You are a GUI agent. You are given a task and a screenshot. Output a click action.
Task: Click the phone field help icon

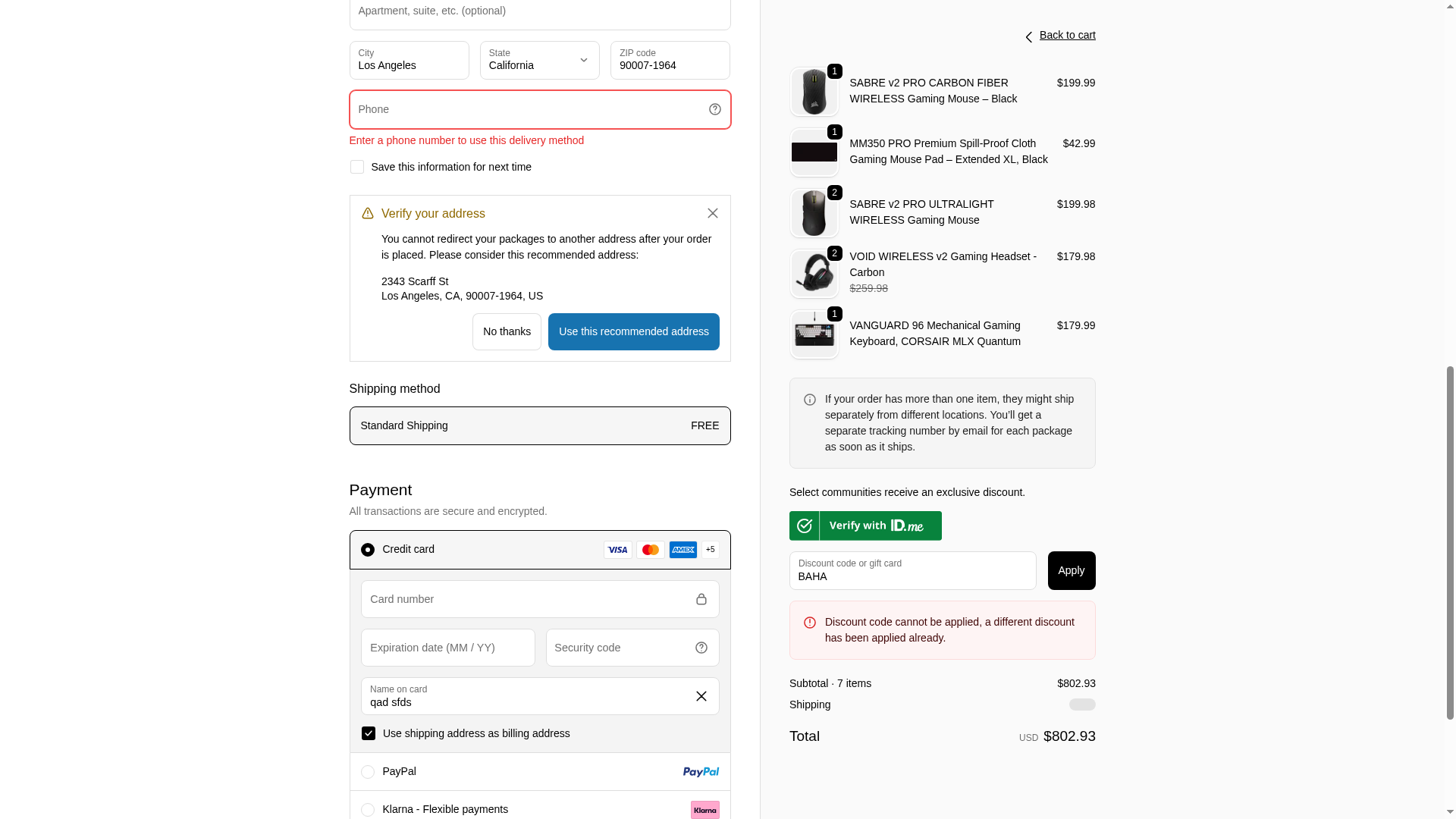(714, 109)
